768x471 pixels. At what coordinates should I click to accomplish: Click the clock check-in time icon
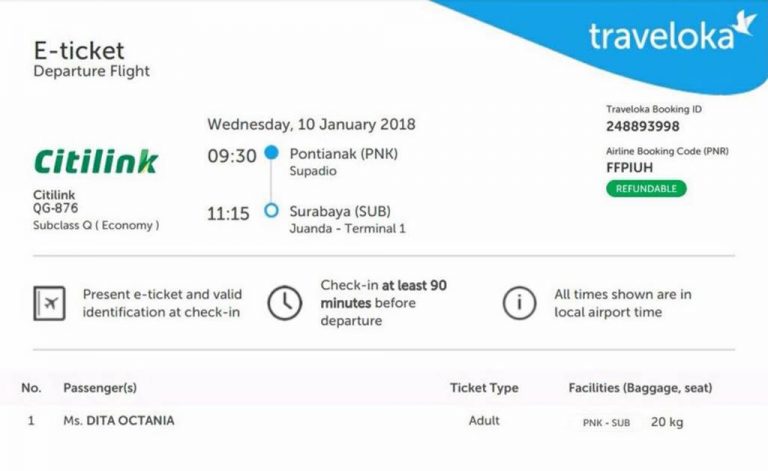284,303
